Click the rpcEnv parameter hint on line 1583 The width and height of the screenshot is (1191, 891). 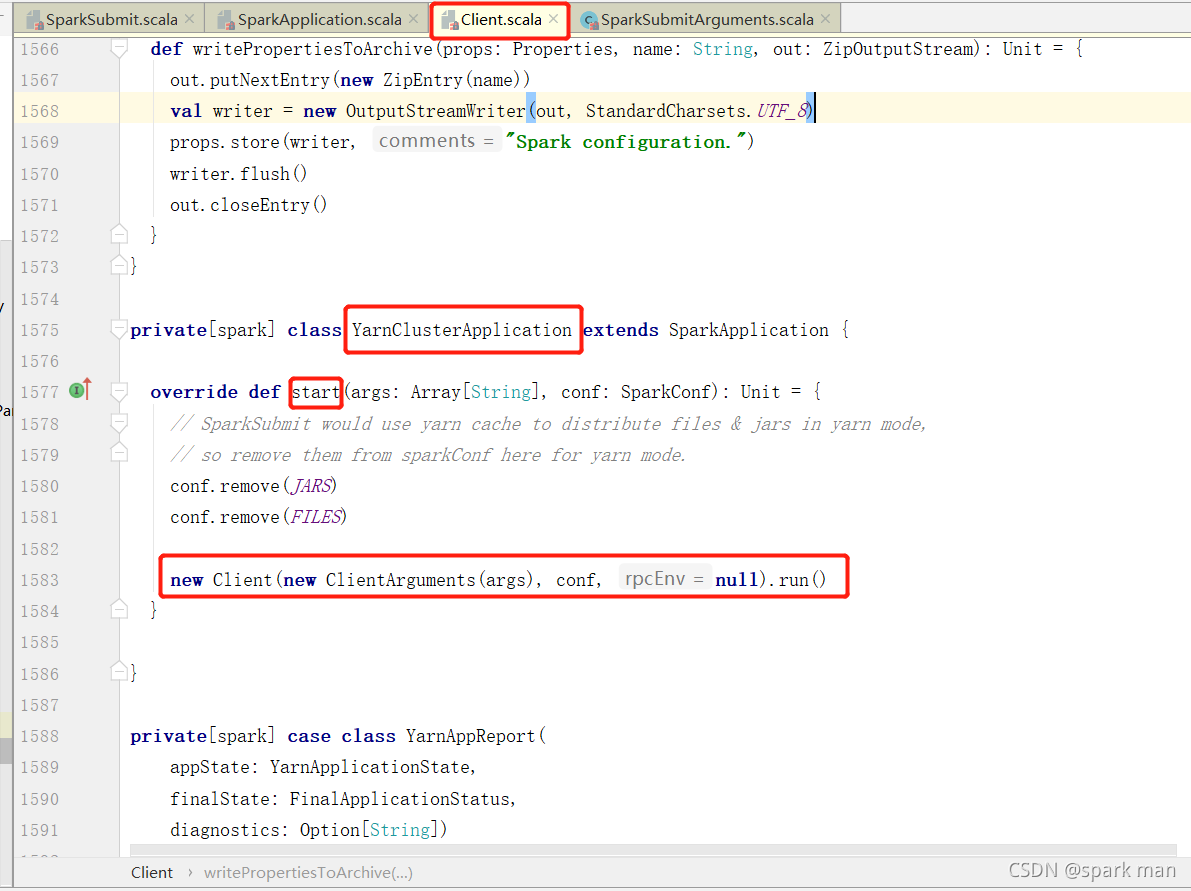pyautogui.click(x=665, y=579)
